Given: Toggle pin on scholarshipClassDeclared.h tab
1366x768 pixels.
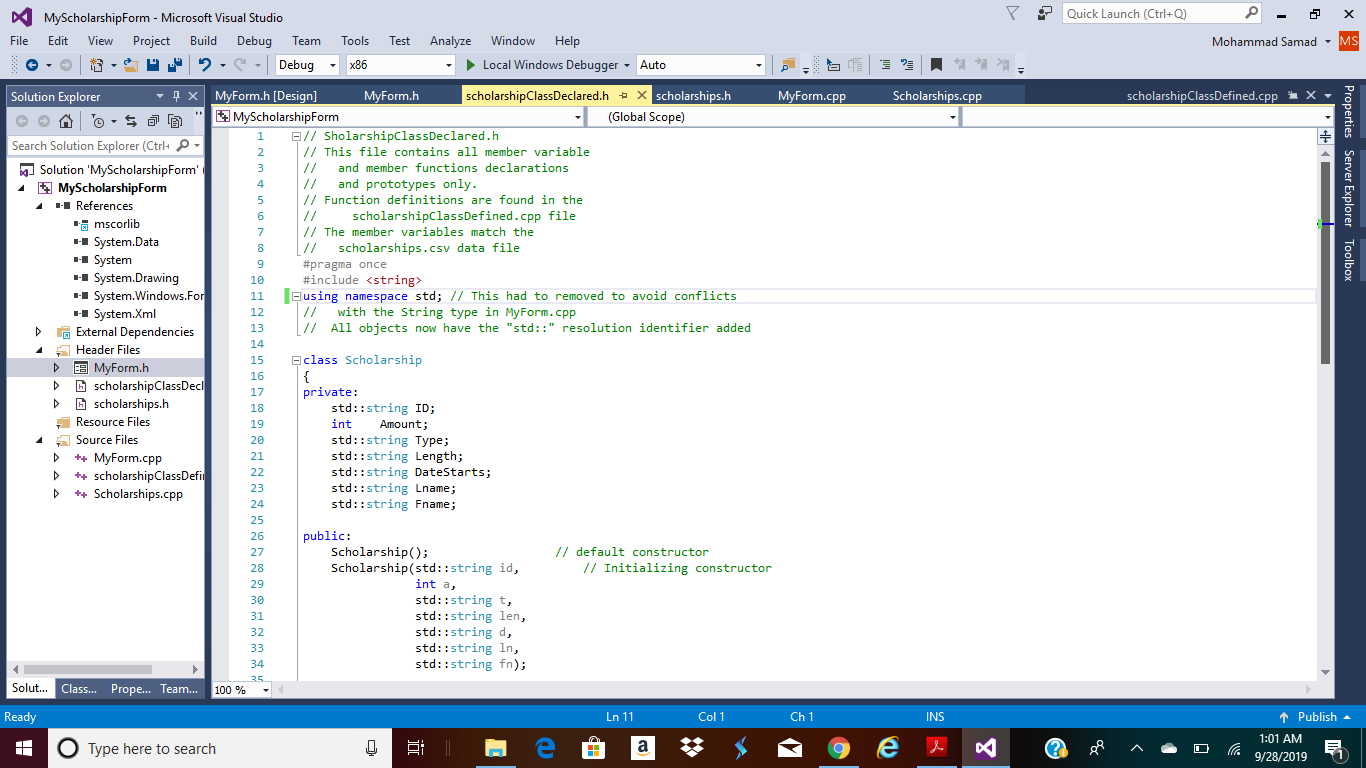Looking at the screenshot, I should point(623,96).
